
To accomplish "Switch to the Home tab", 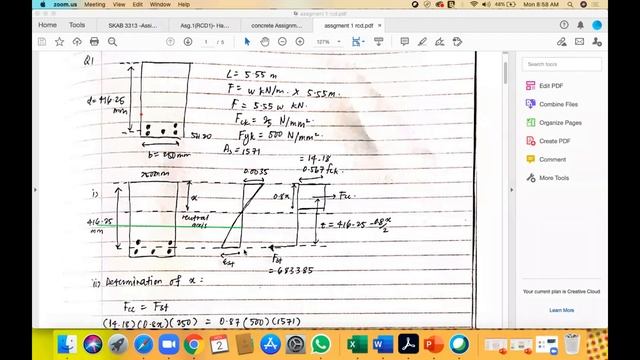I will tap(47, 25).
